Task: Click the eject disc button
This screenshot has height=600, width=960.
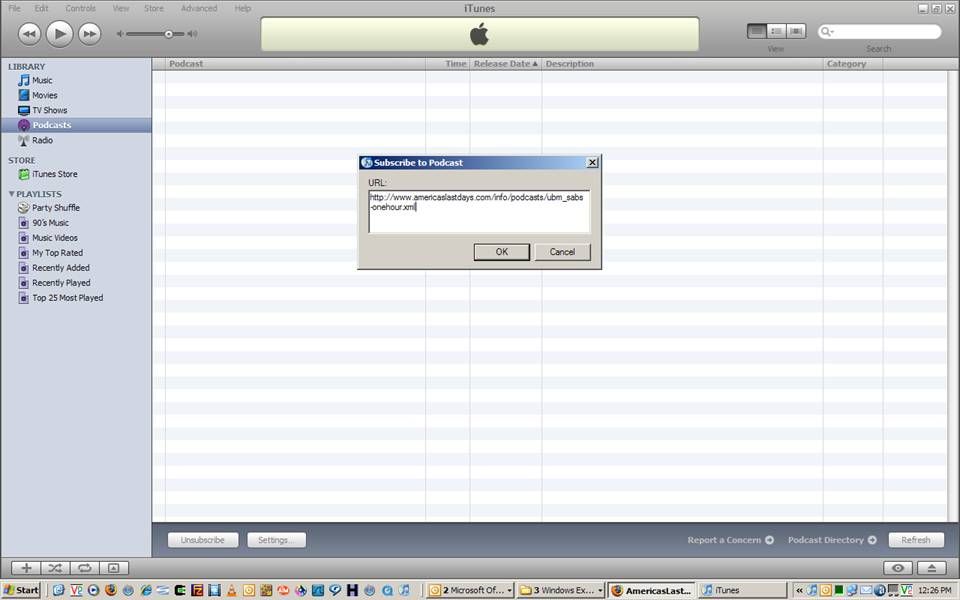Action: click(932, 568)
